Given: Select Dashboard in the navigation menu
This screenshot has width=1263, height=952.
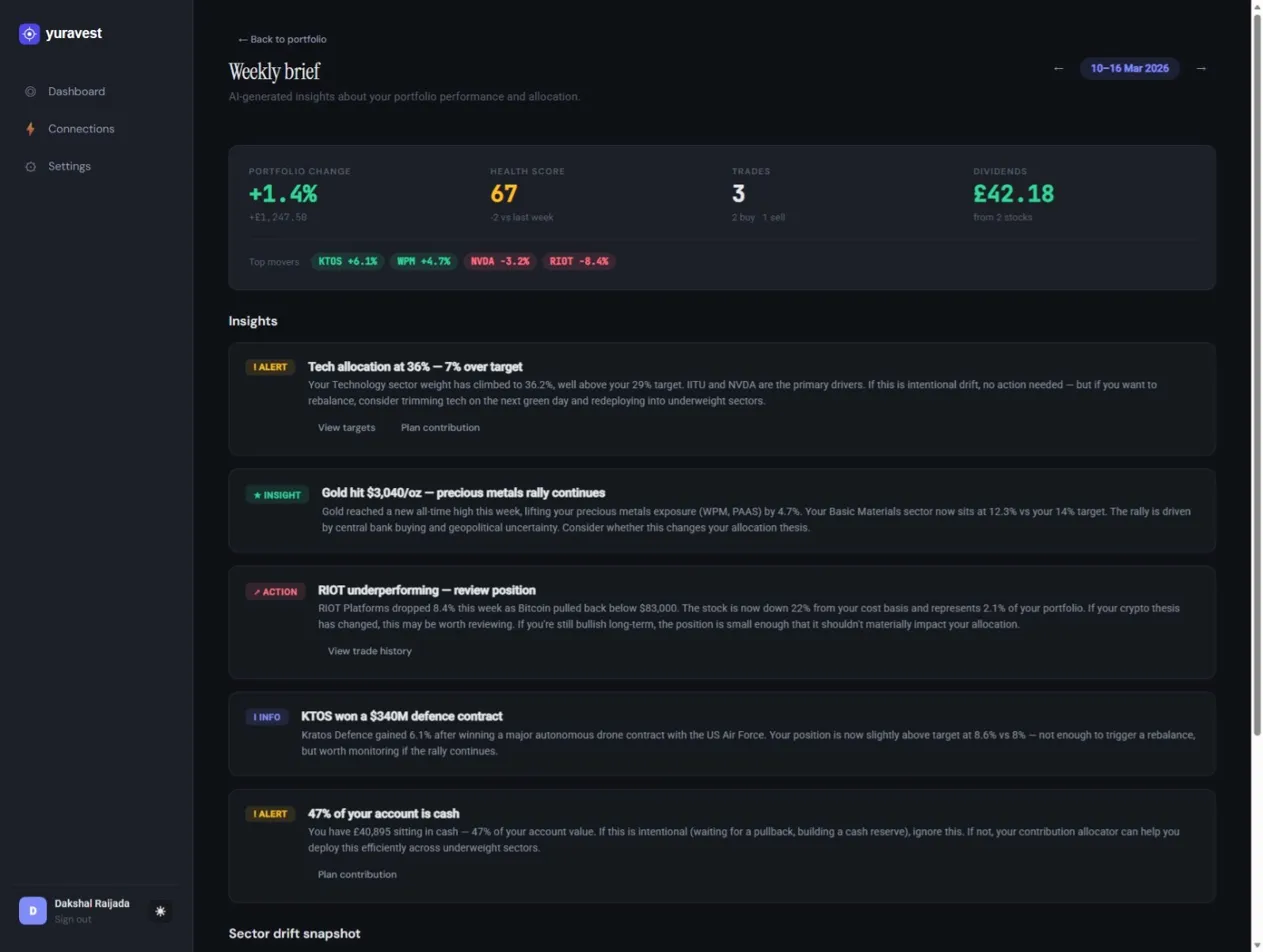Looking at the screenshot, I should [x=76, y=91].
